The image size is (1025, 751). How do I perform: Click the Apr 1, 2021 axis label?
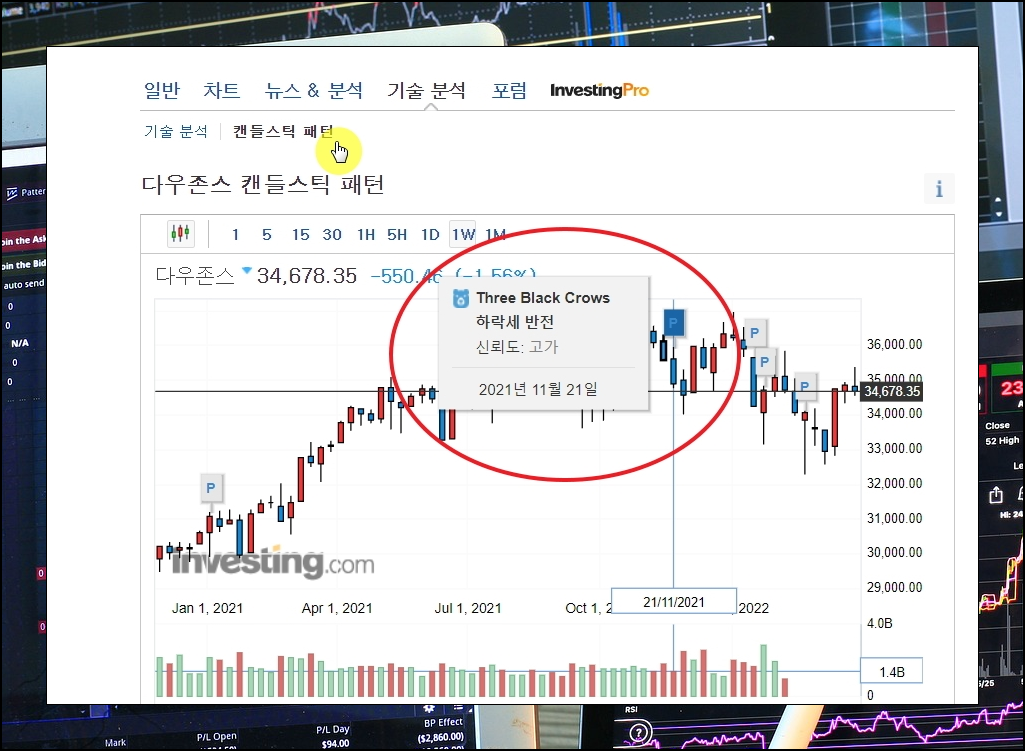(x=337, y=608)
